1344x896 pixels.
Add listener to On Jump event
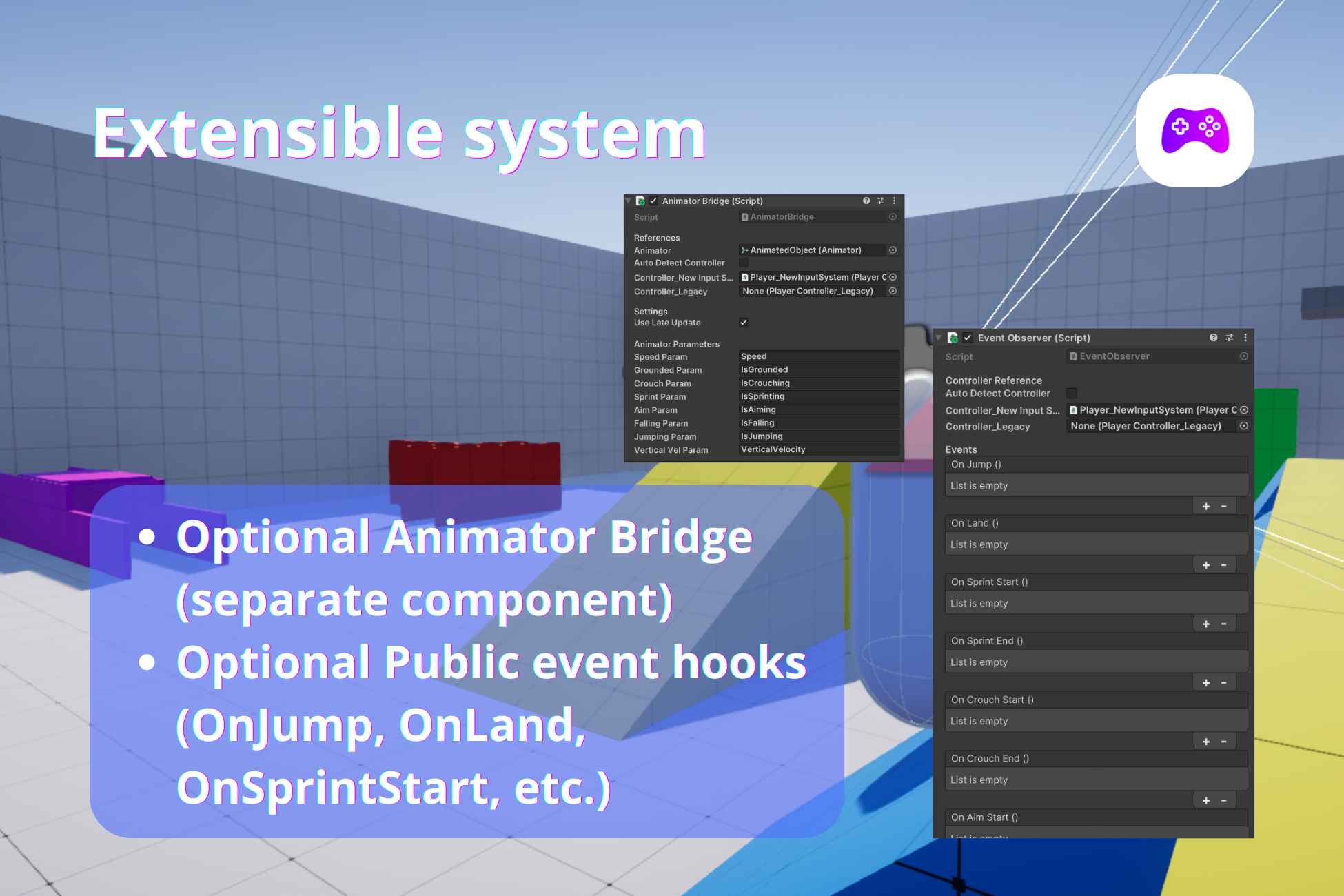[x=1206, y=507]
